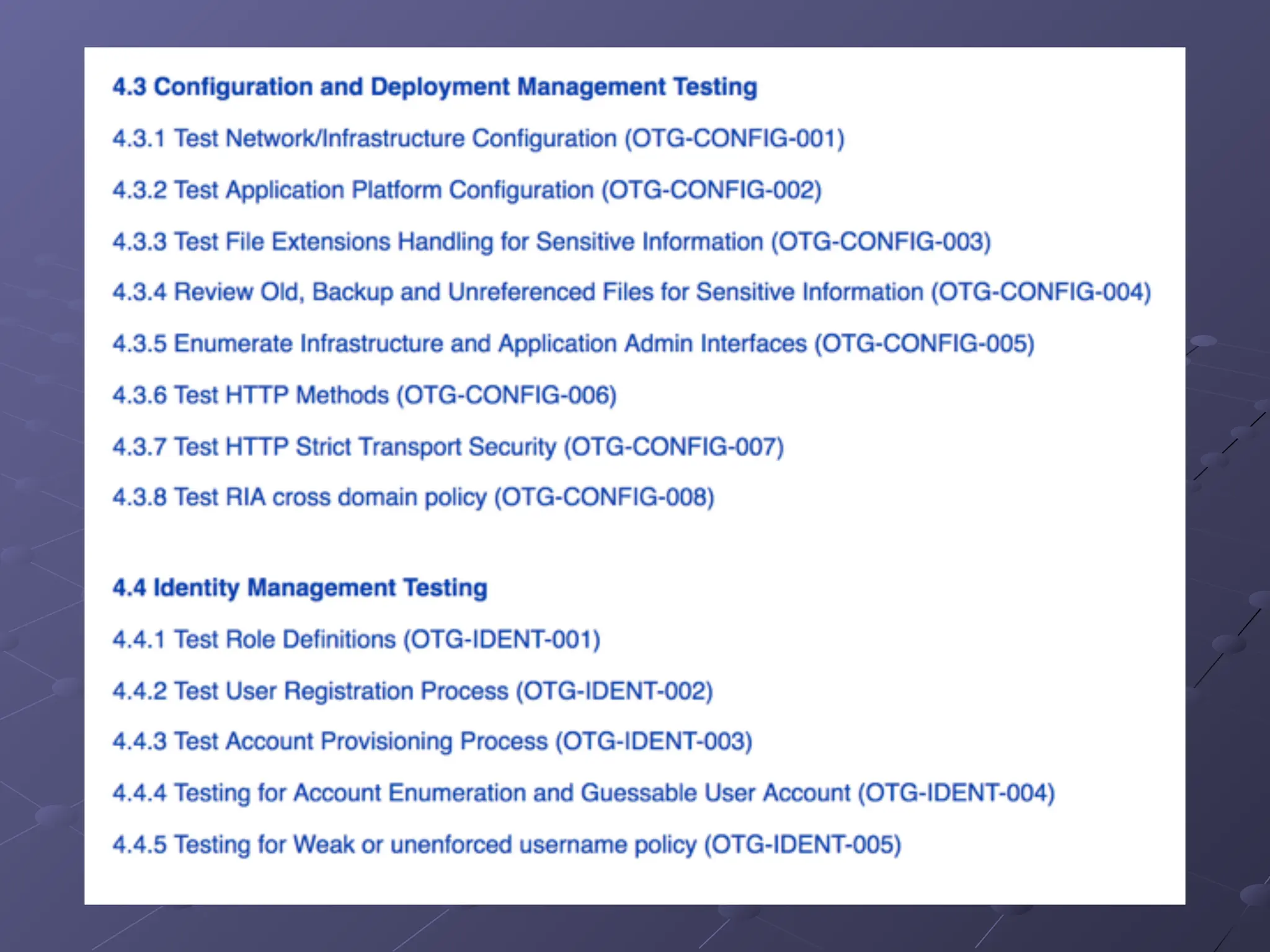Screen dimensions: 1270x952
Task: Open Test Network/Infrastructure Configuration OTG-CONFIG-001 link
Action: pos(477,138)
